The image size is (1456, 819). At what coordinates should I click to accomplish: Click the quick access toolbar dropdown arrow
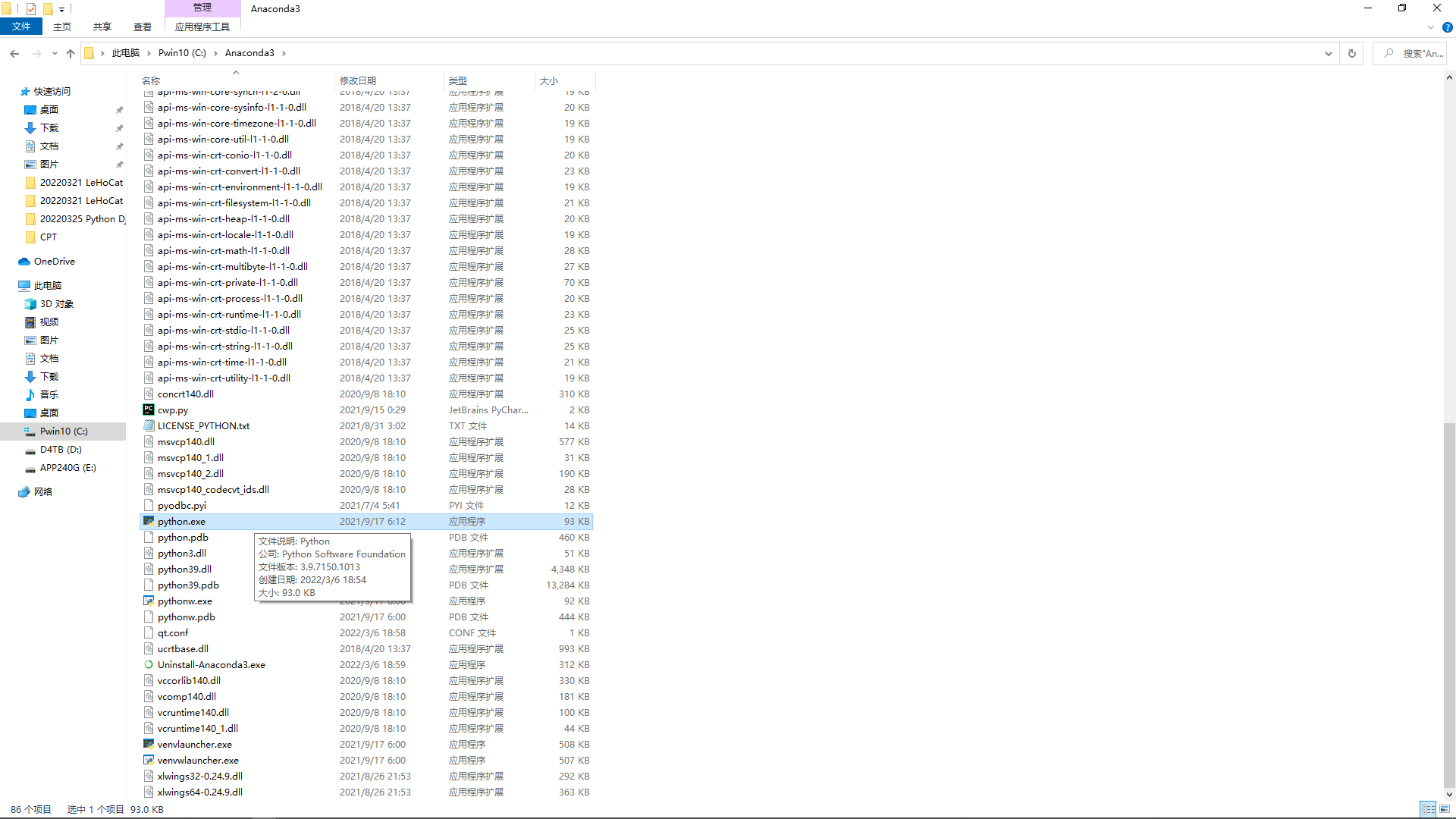62,9
